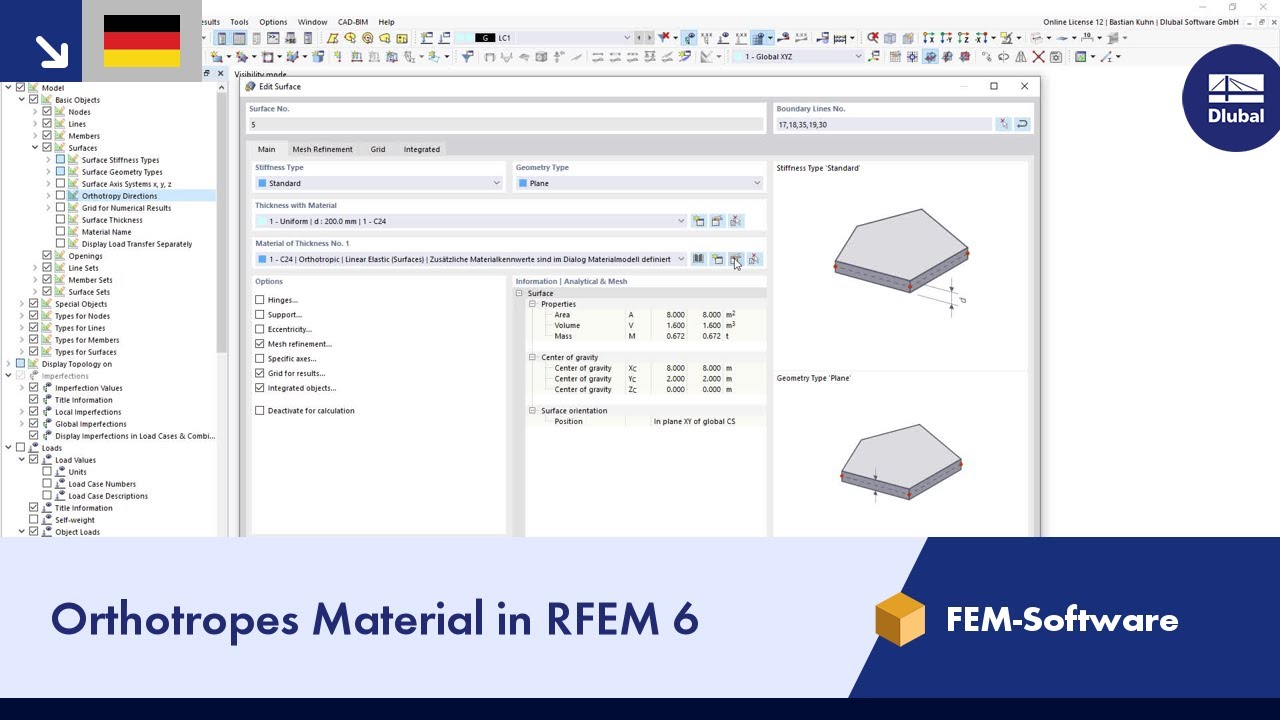Select Material Name item in navigator
The width and height of the screenshot is (1280, 720).
point(106,232)
